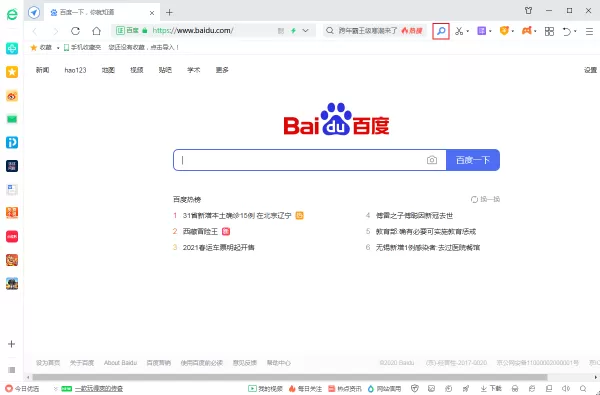
Task: Close the Baidu tab
Action: click(x=152, y=13)
